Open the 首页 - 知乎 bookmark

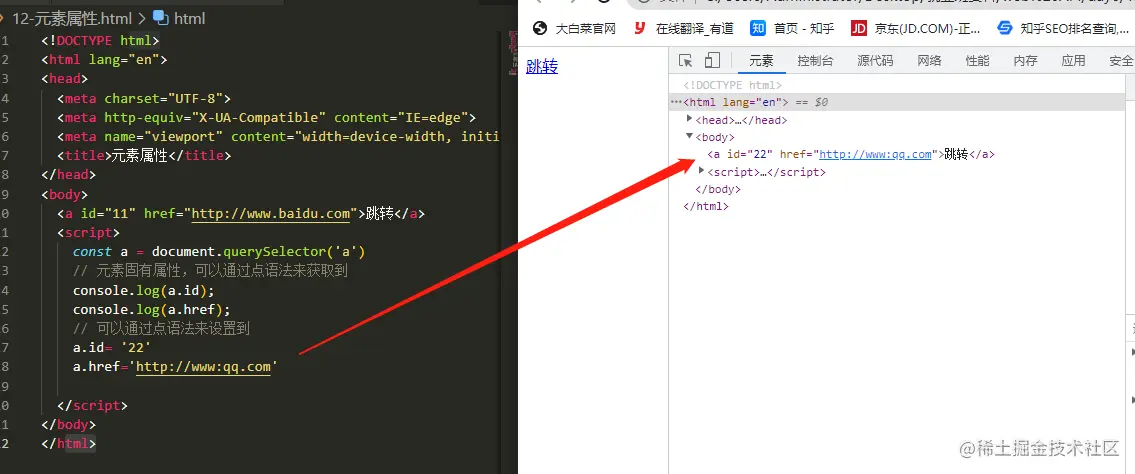(x=793, y=28)
